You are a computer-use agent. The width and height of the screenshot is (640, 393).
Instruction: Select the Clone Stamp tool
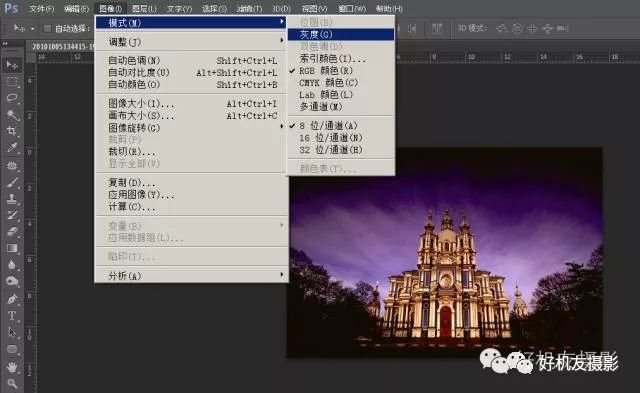12,199
